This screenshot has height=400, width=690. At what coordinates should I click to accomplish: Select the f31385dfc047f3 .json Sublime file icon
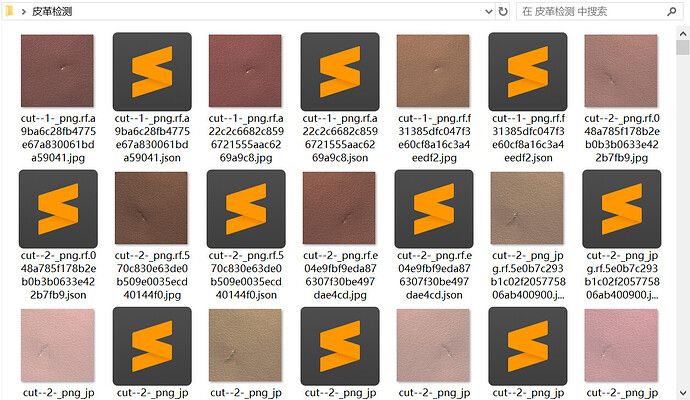(x=528, y=71)
